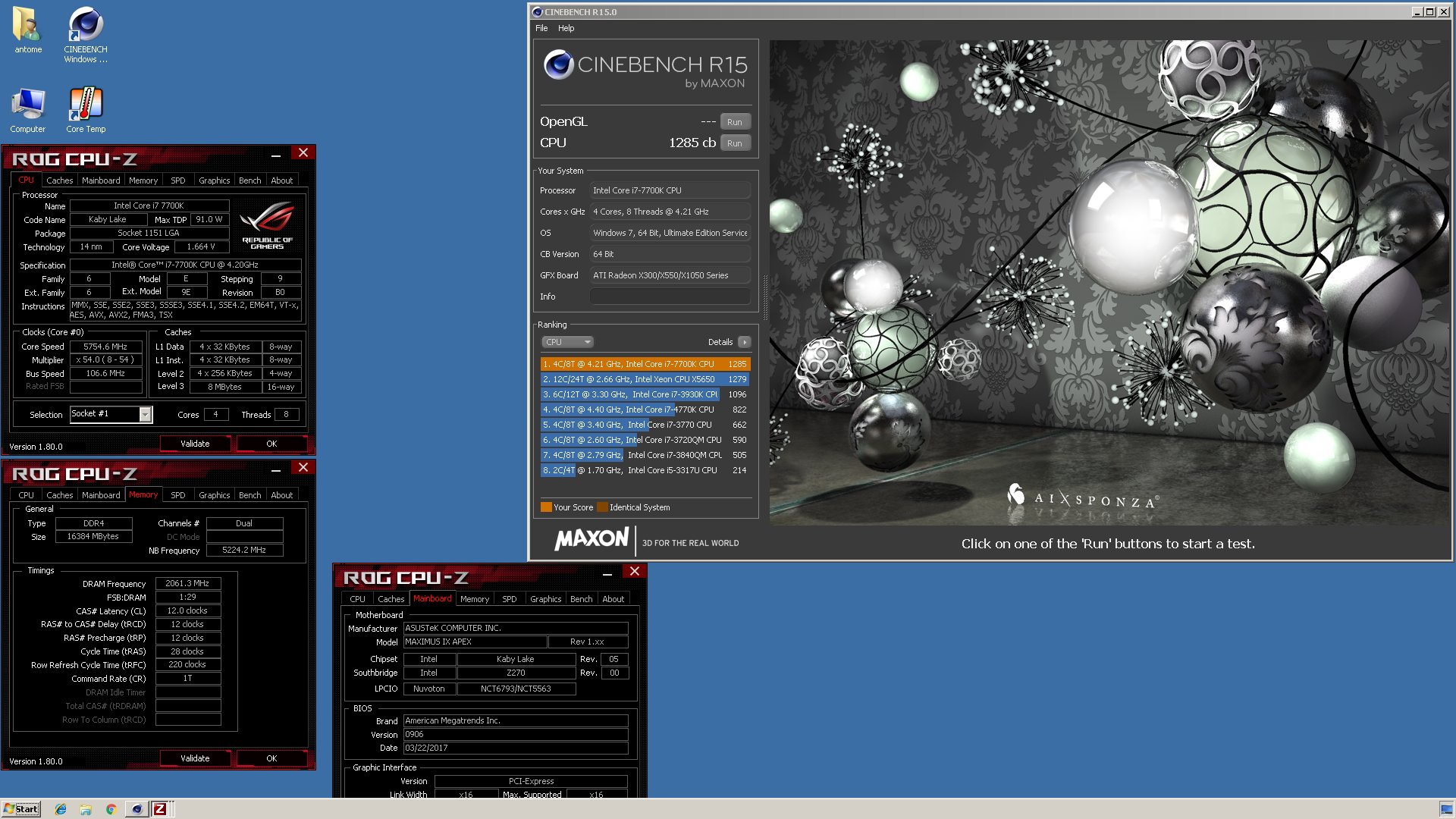Open Graphics tab in Mainboard CPU-Z window
The height and width of the screenshot is (819, 1456).
tap(546, 599)
